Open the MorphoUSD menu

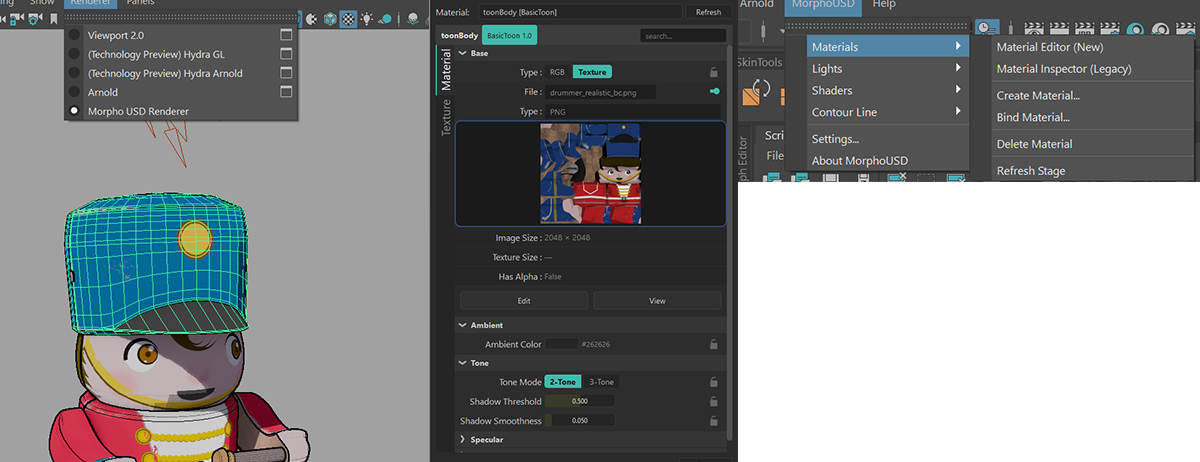click(x=823, y=6)
